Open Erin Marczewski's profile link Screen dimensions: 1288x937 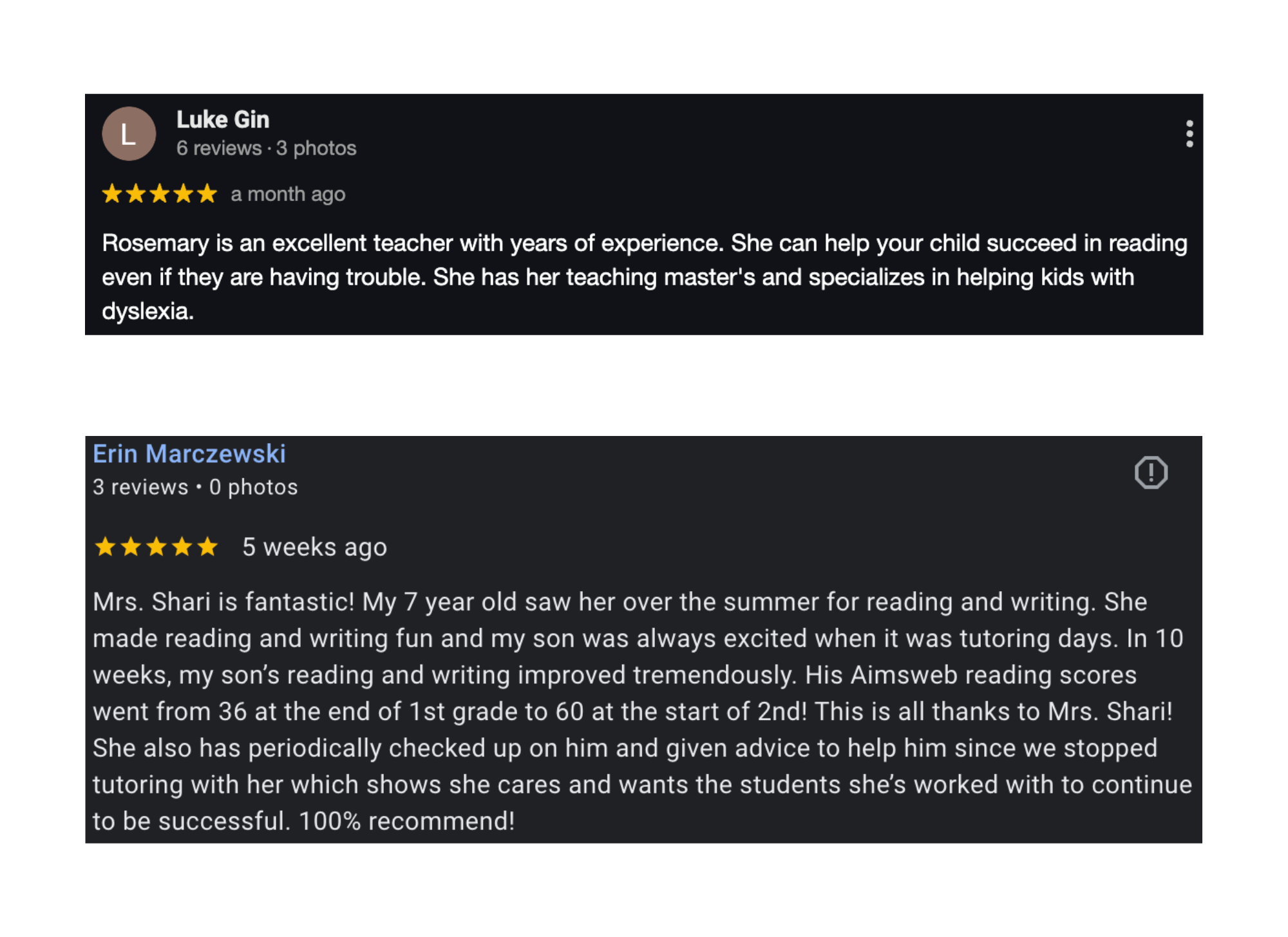click(x=189, y=454)
